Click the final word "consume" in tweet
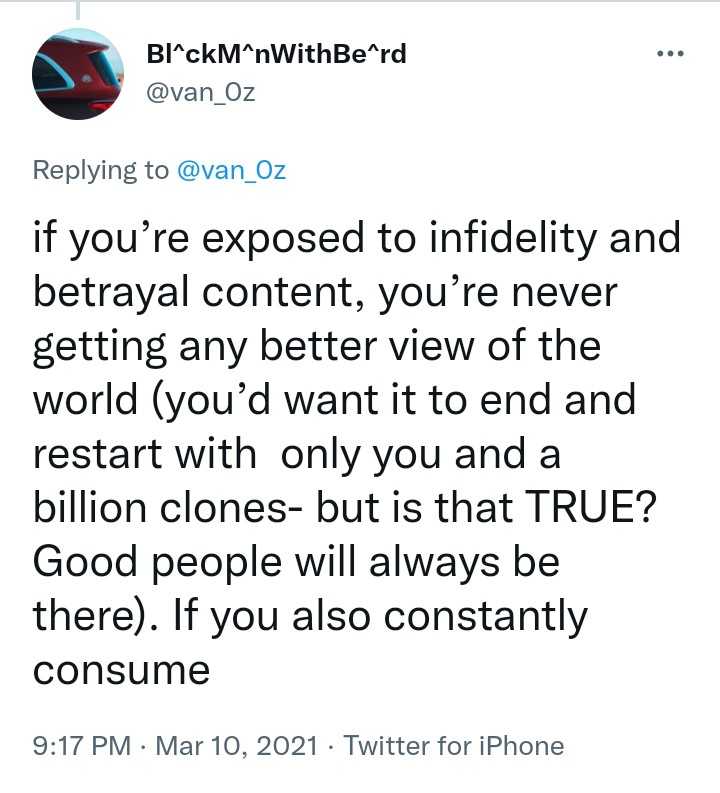Viewport: 720px width, 793px height. [x=121, y=669]
